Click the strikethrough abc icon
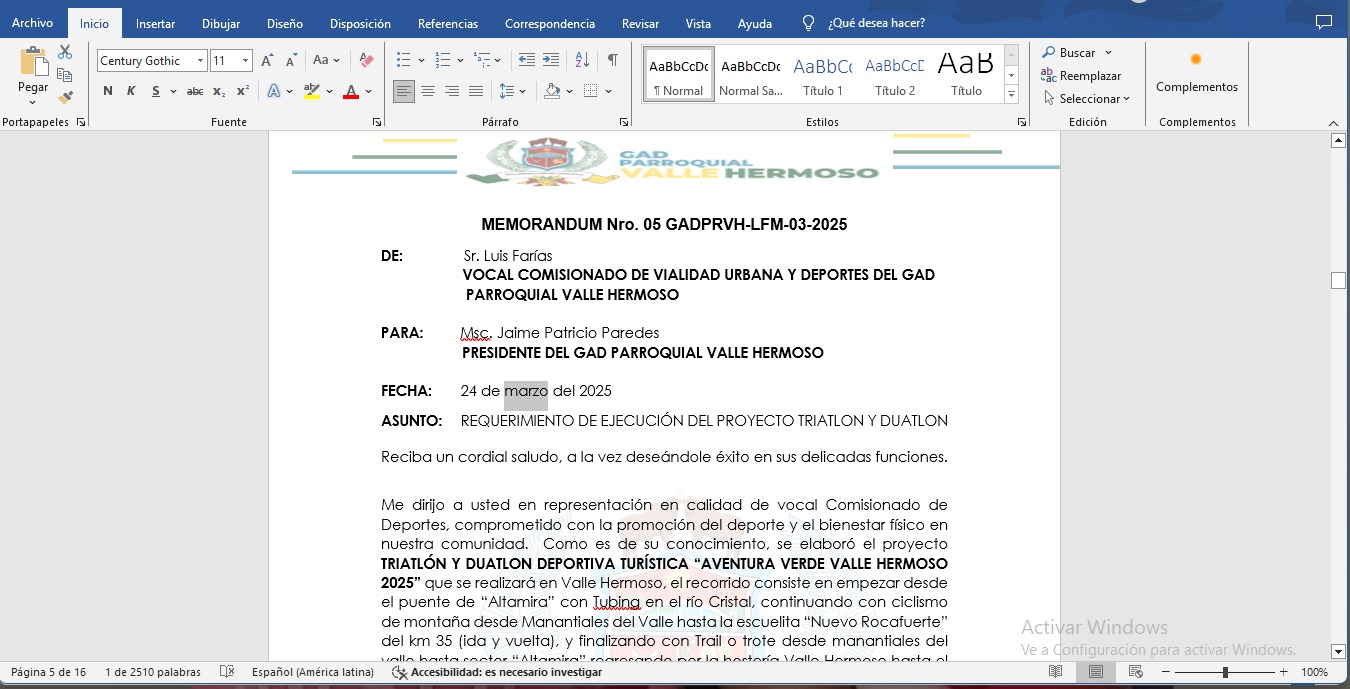Screen dimensions: 1350x689 tap(195, 92)
